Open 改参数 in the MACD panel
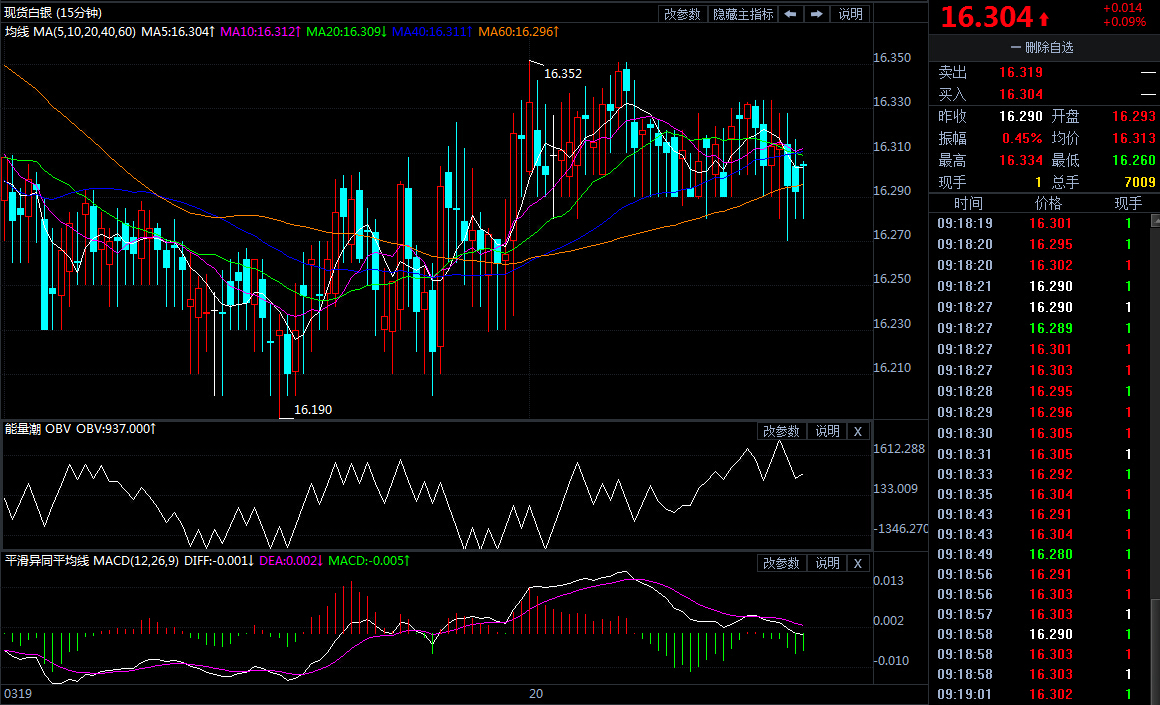The image size is (1160, 705). [781, 563]
